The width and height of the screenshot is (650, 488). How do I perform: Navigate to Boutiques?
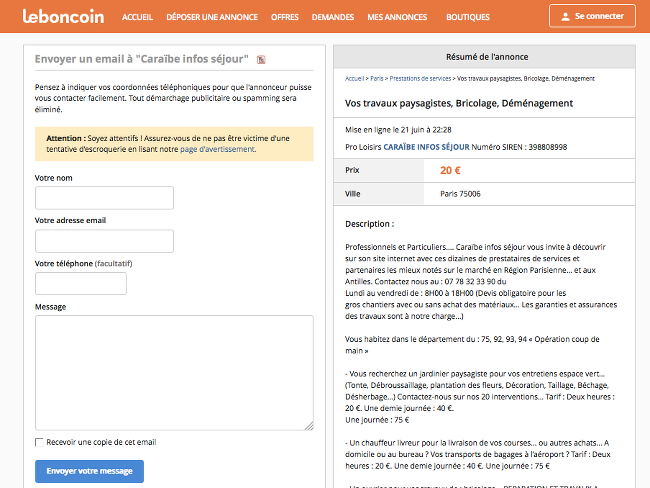coord(468,17)
